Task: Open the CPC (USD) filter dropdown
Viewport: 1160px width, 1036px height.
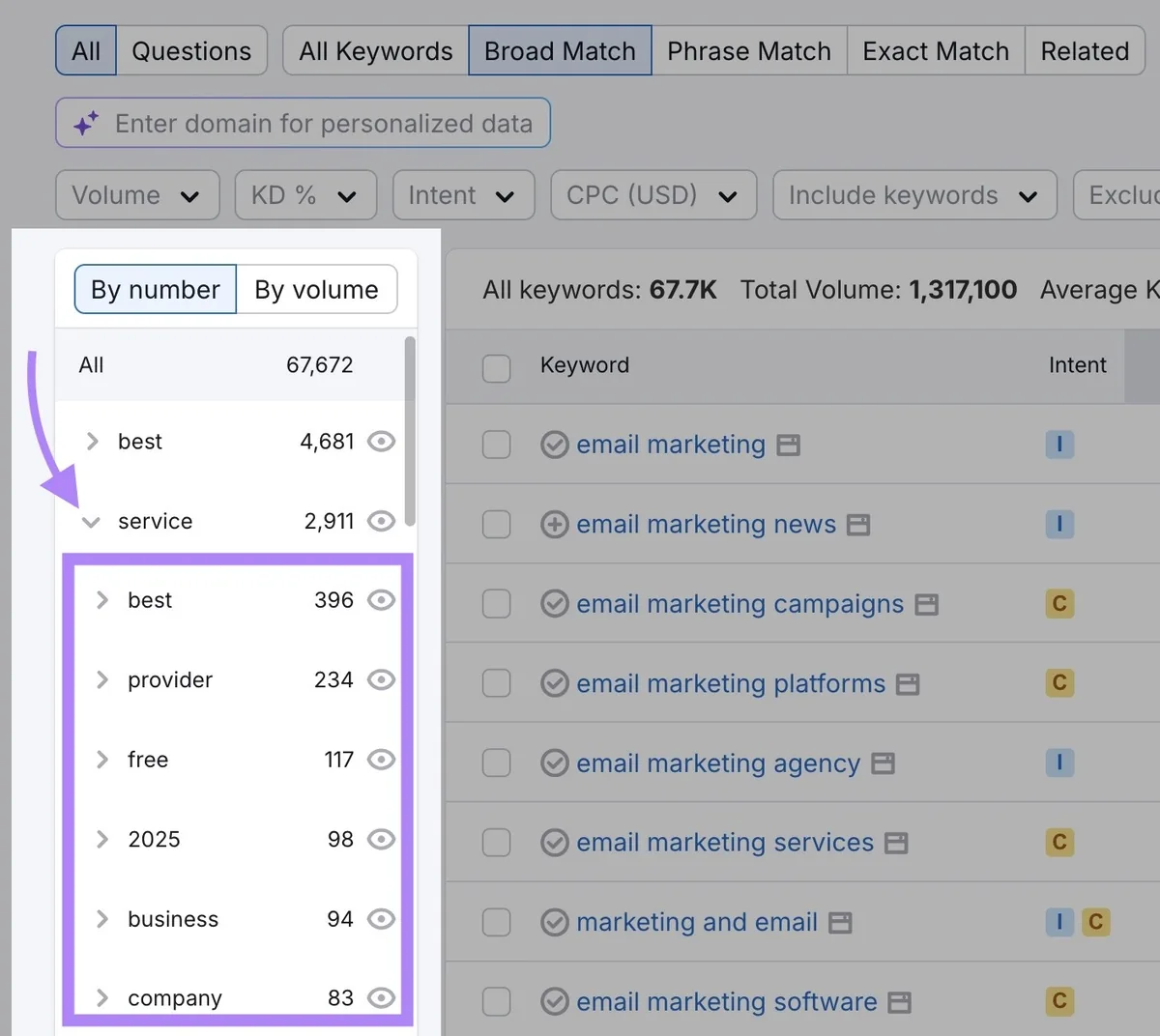Action: click(x=653, y=195)
